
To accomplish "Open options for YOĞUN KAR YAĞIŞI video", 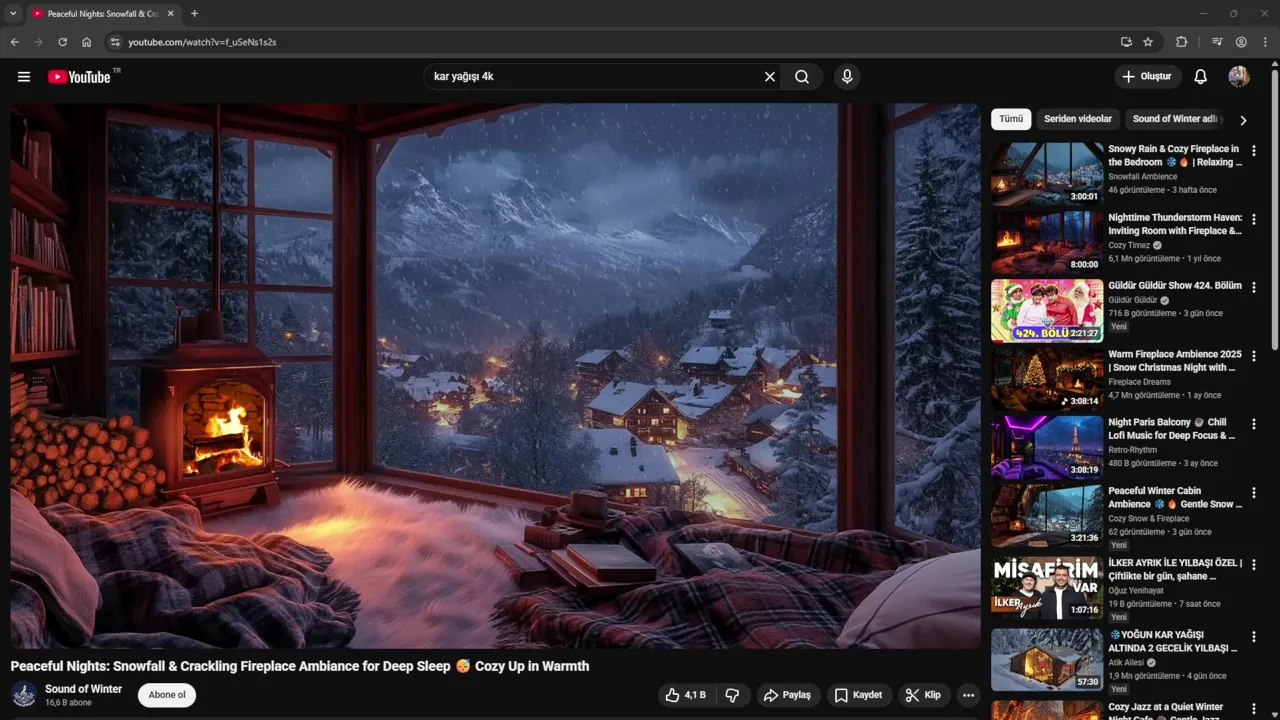I will coord(1254,636).
